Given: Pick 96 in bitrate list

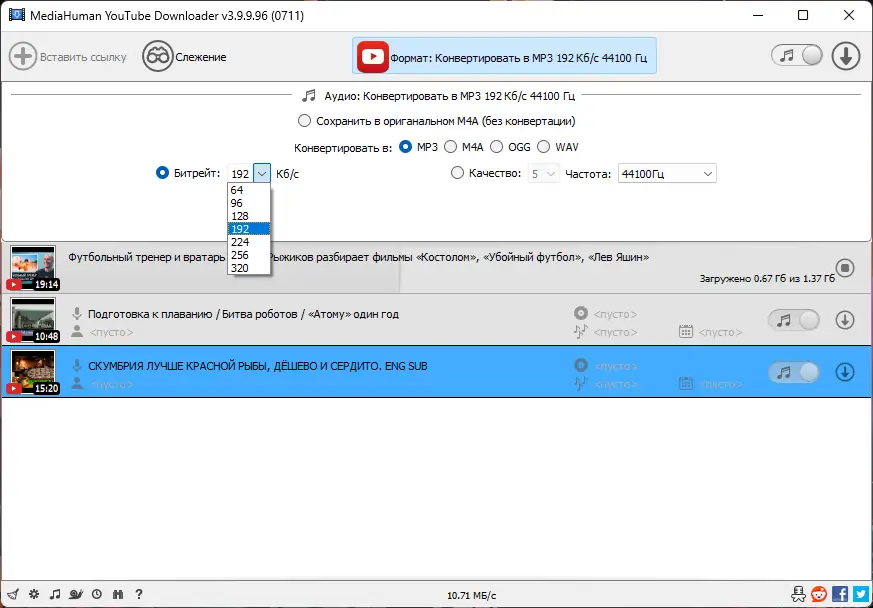Looking at the screenshot, I should point(249,203).
